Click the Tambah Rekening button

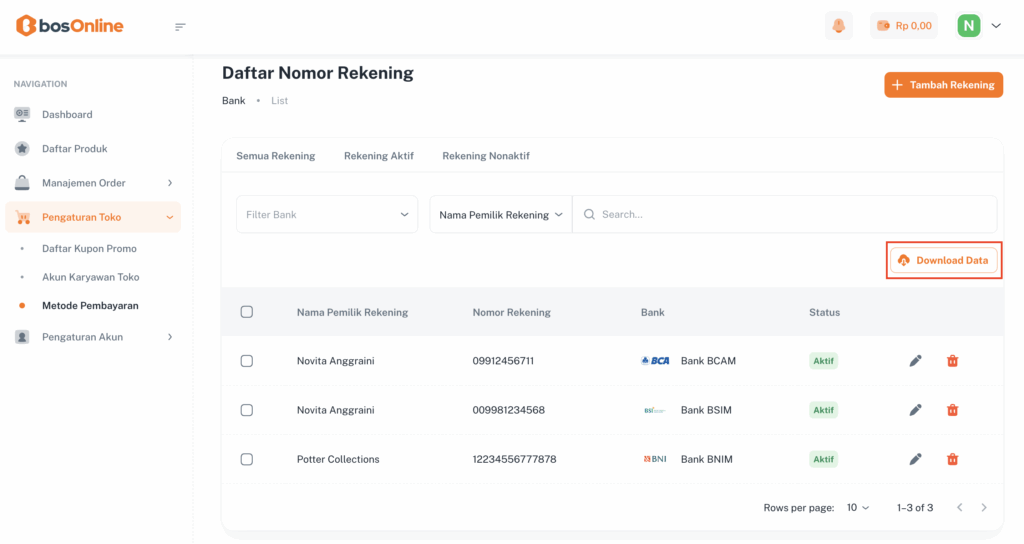pyautogui.click(x=944, y=85)
